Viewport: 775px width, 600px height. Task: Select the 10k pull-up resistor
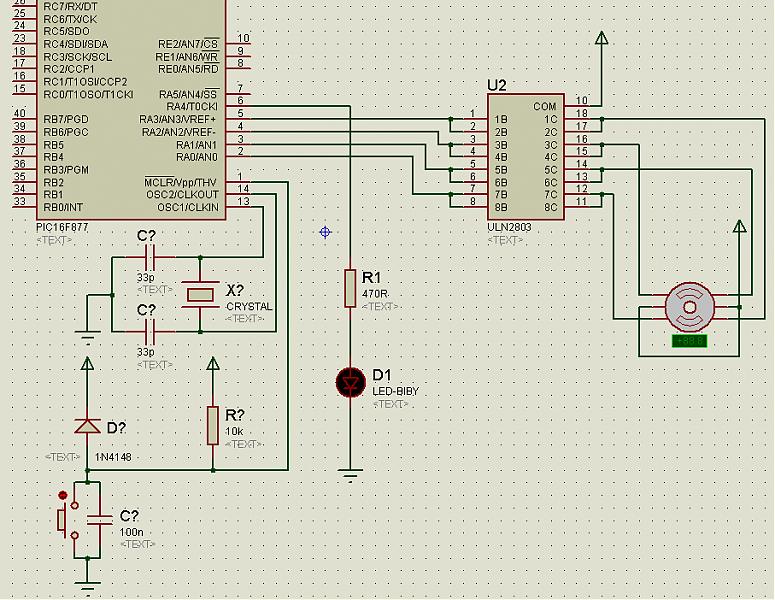(213, 426)
